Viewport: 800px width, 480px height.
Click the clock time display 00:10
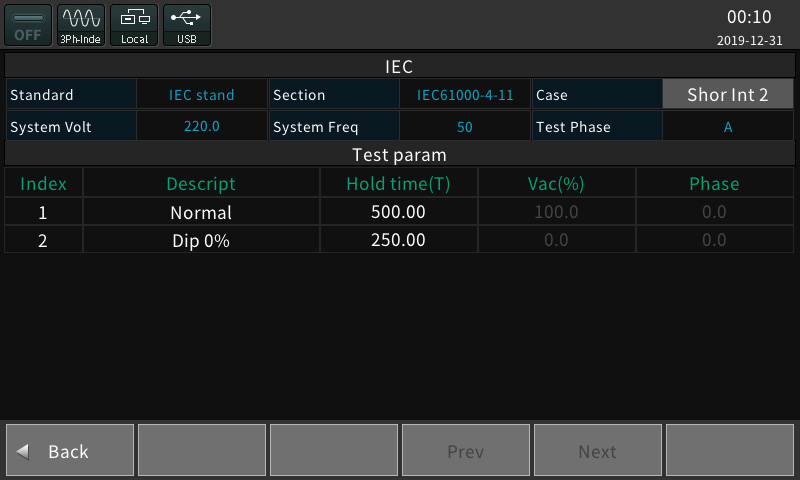click(749, 17)
